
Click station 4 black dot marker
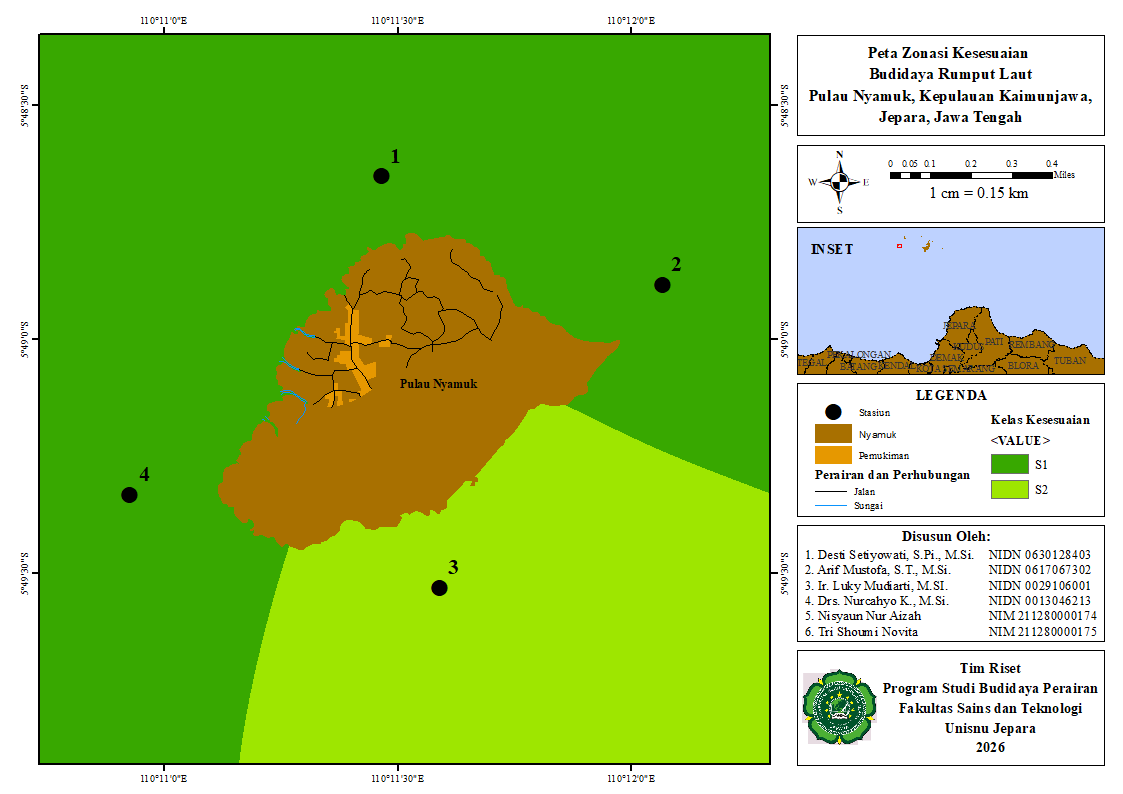pyautogui.click(x=129, y=495)
